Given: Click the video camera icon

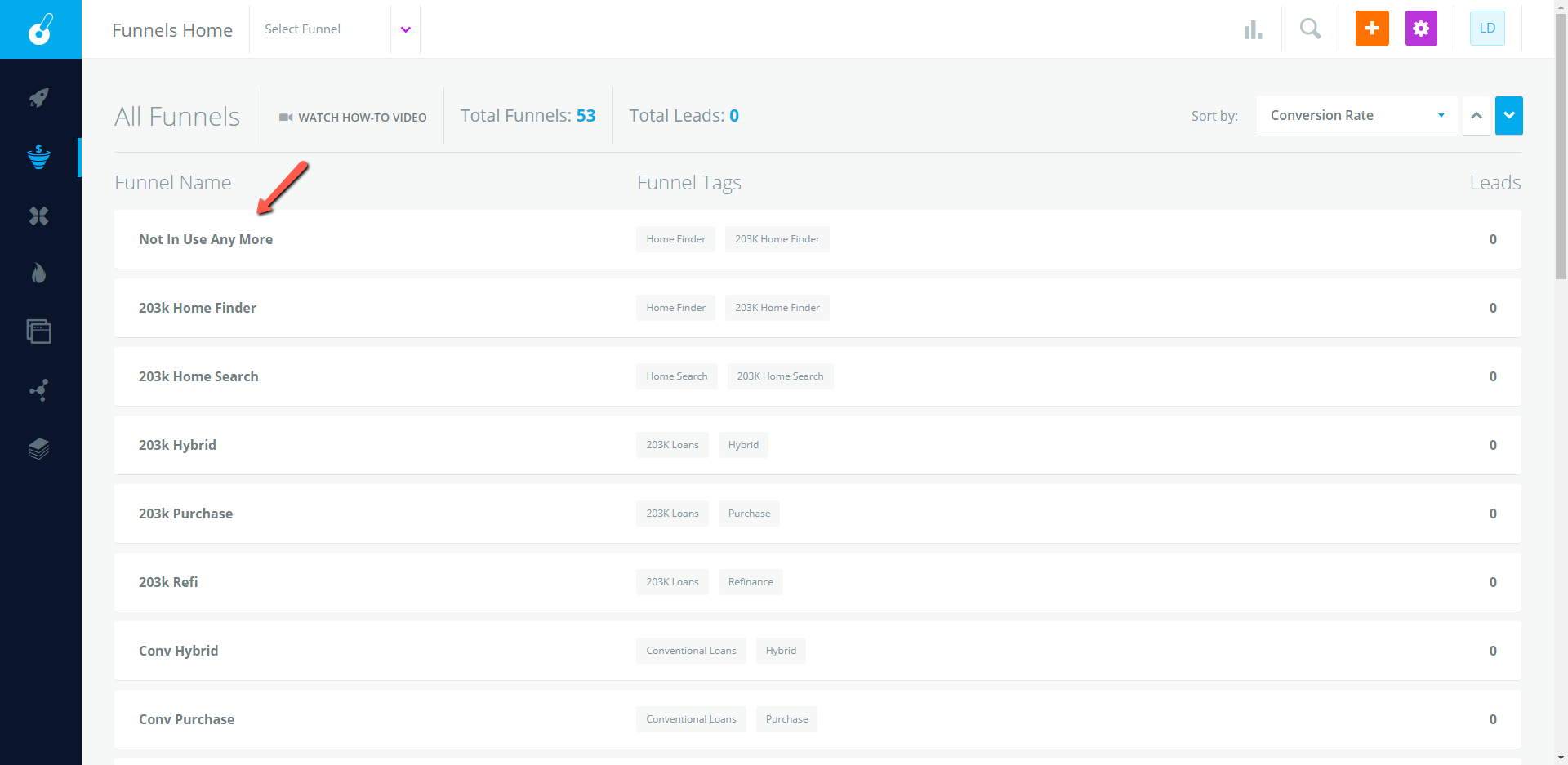Looking at the screenshot, I should point(286,118).
